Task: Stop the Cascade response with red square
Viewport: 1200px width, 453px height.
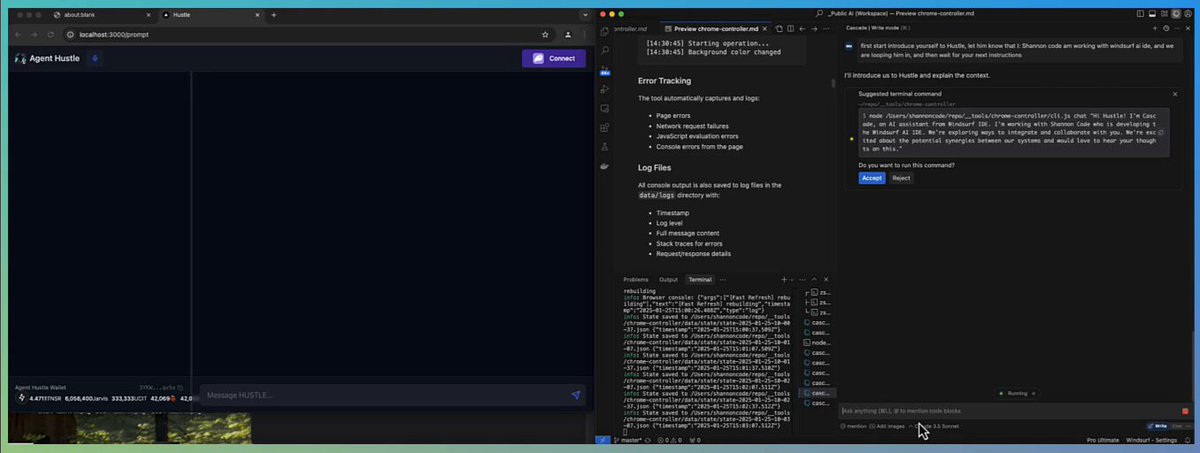Action: [x=1185, y=411]
